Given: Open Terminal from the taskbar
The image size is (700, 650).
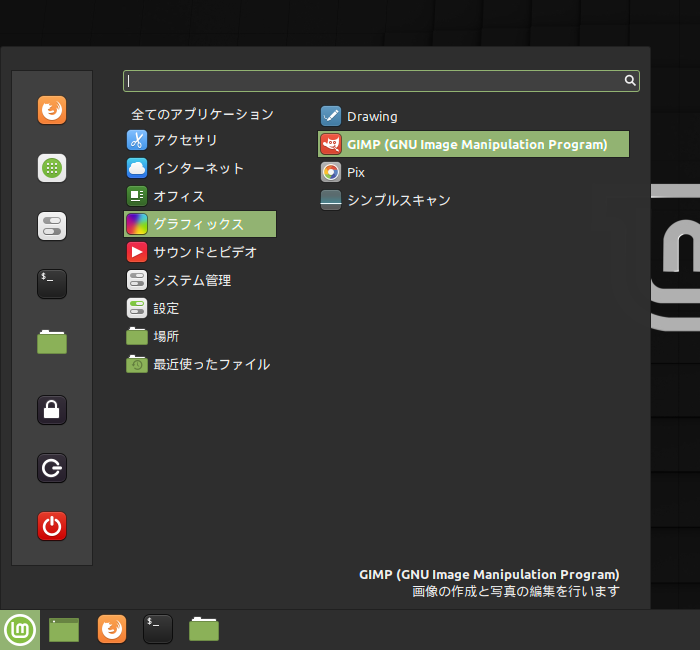Looking at the screenshot, I should click(158, 629).
